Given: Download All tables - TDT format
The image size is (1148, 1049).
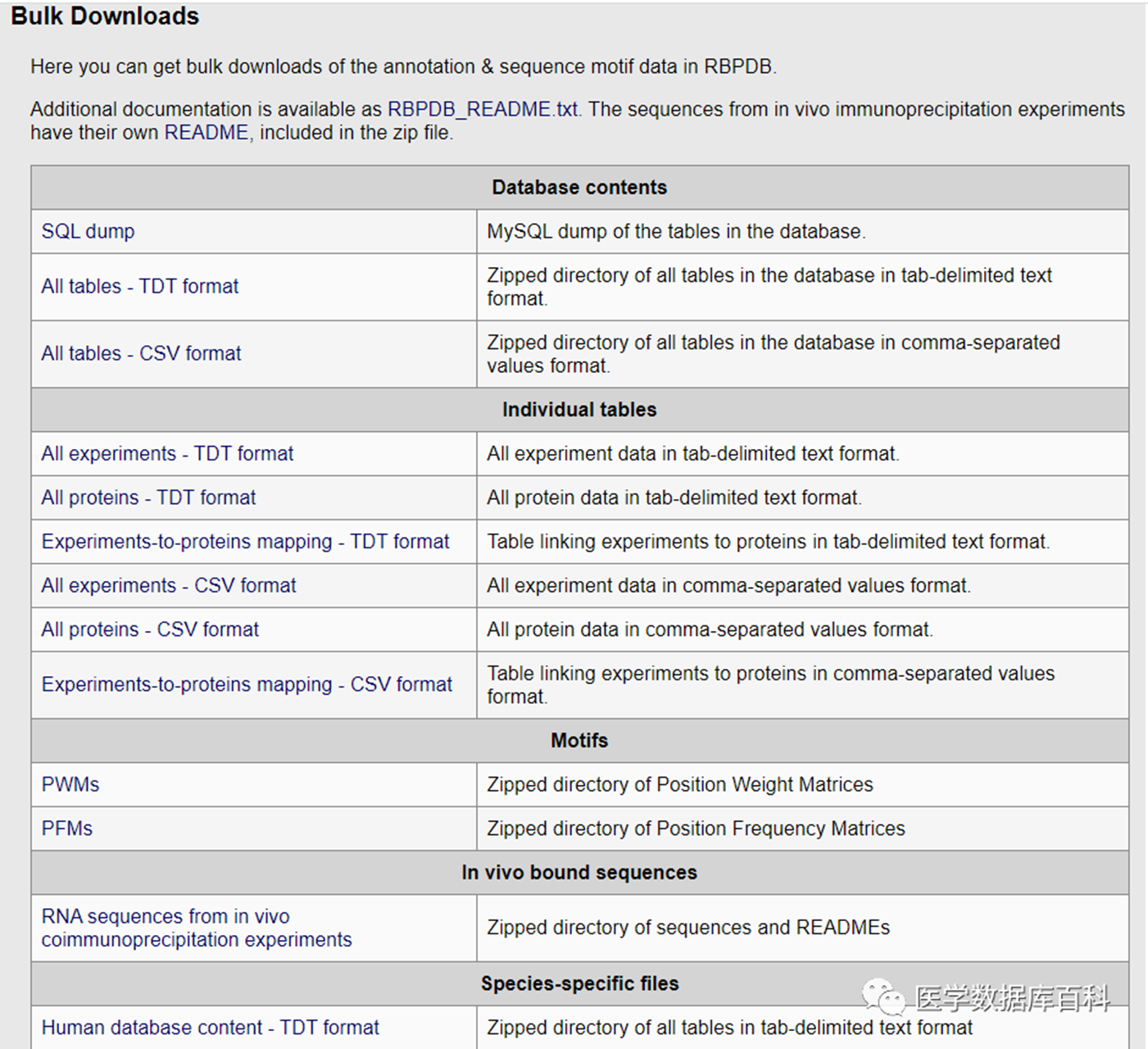Looking at the screenshot, I should [x=140, y=286].
